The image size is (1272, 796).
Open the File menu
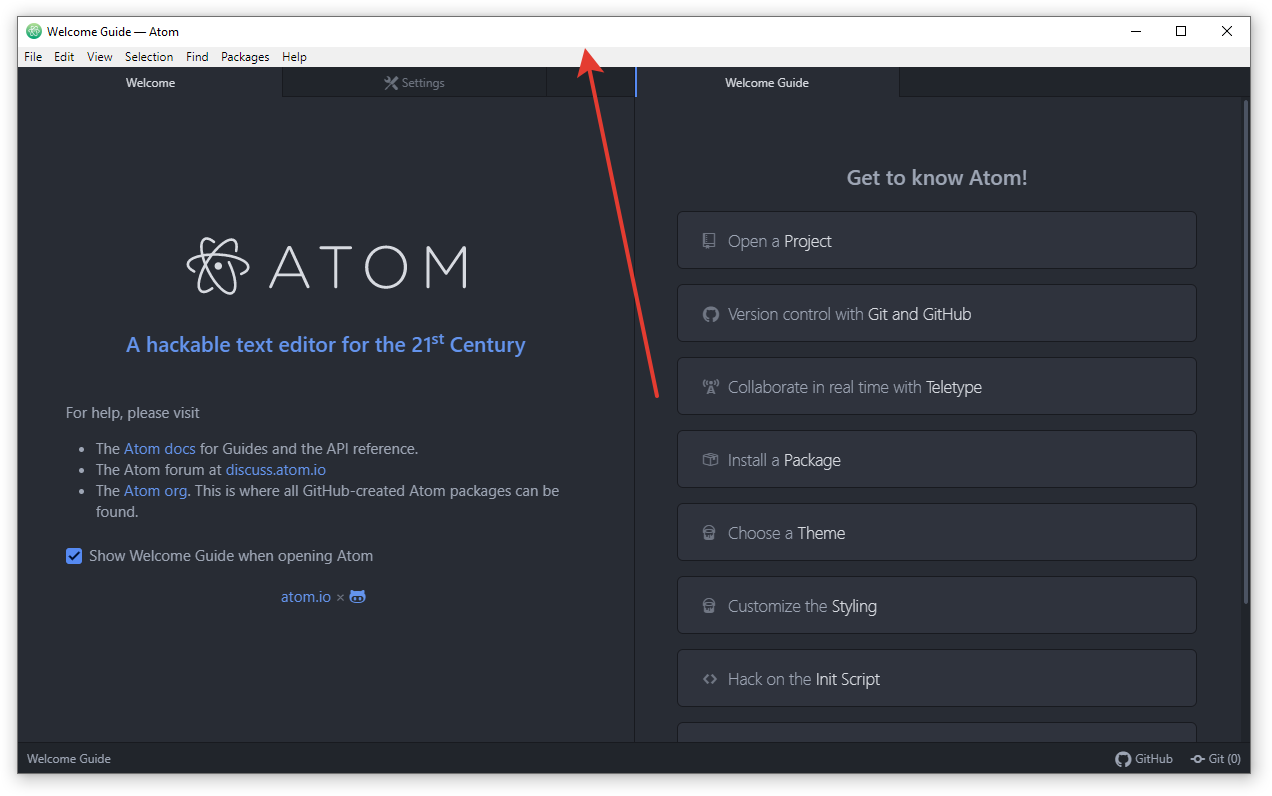pyautogui.click(x=33, y=57)
